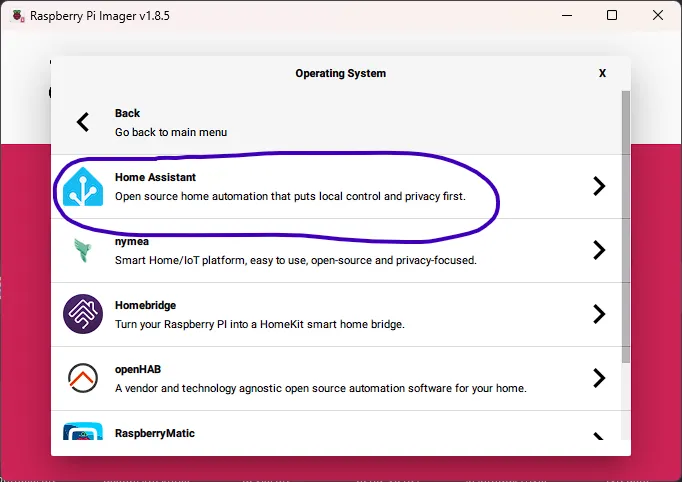Click the openHAB logo icon
The height and width of the screenshot is (482, 682).
point(83,378)
